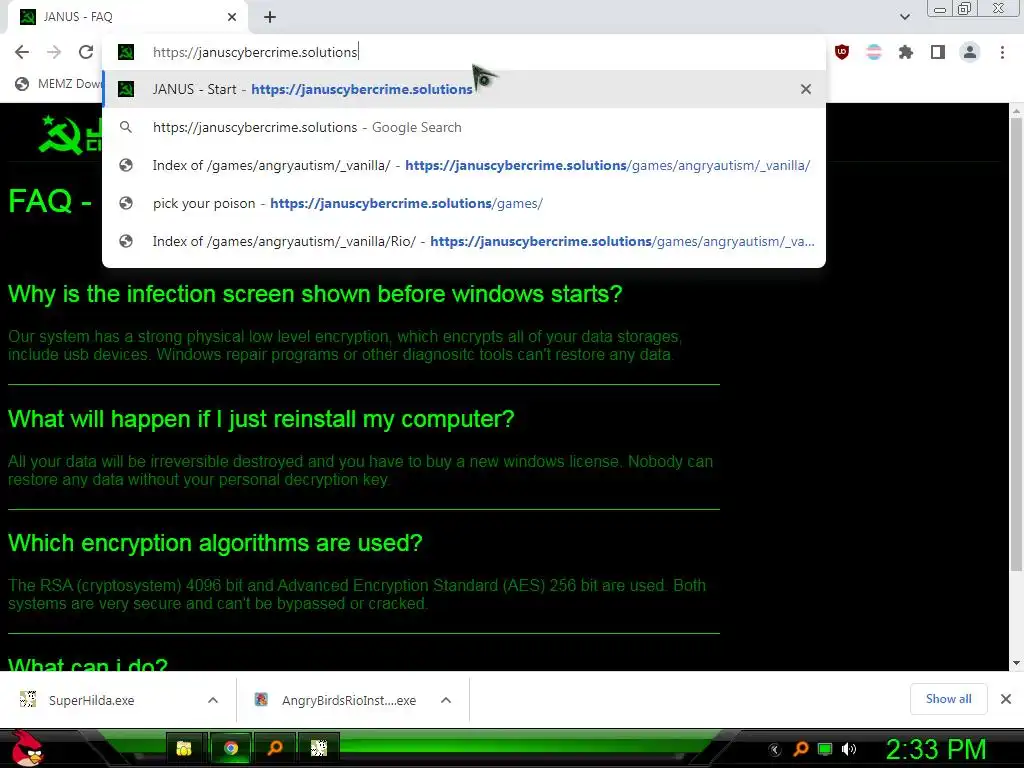Open the file explorer taskbar icon
Viewport: 1024px width, 768px height.
coord(184,748)
